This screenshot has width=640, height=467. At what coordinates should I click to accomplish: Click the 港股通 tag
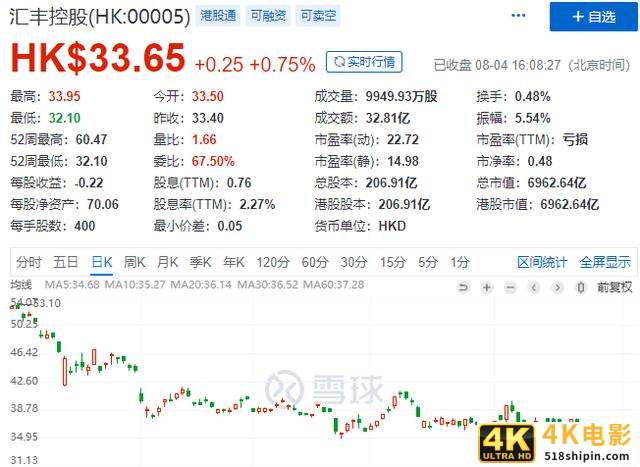pos(218,16)
